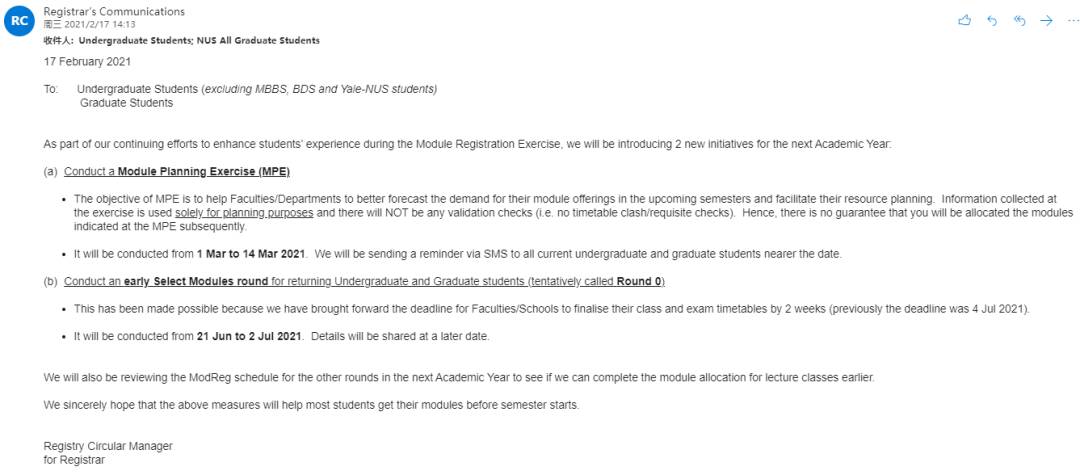Viewport: 1080px width, 475px height.
Task: Click 'Registry Circular Manager' signature line
Action: [x=108, y=445]
